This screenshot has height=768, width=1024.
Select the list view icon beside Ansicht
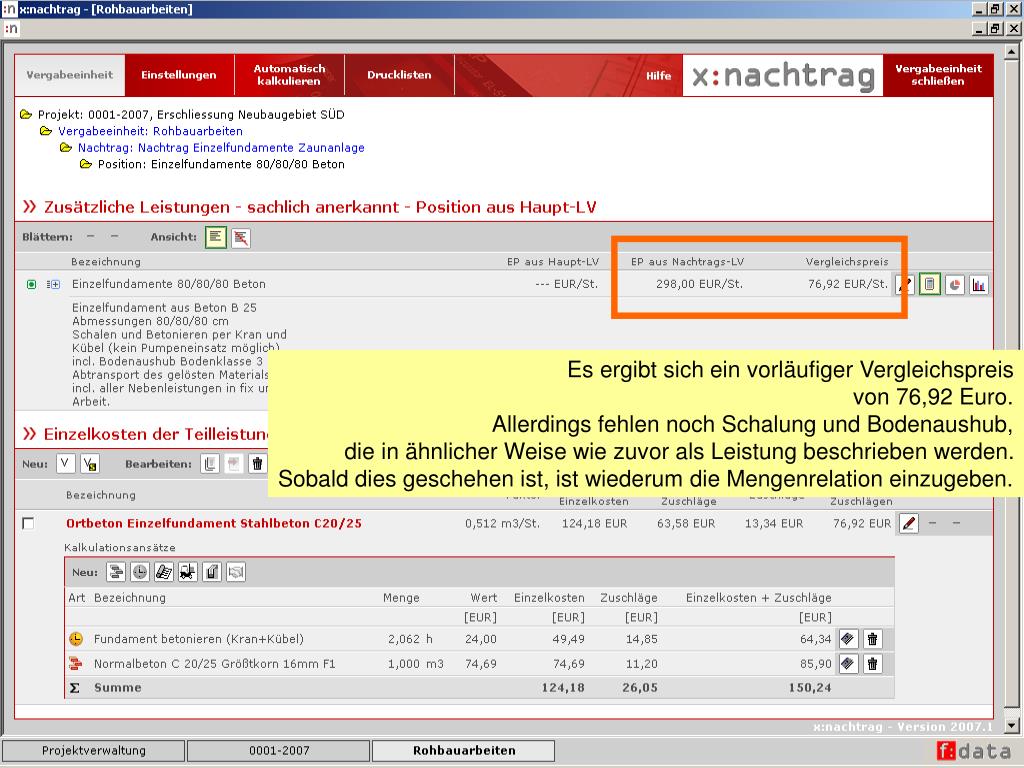click(x=216, y=237)
